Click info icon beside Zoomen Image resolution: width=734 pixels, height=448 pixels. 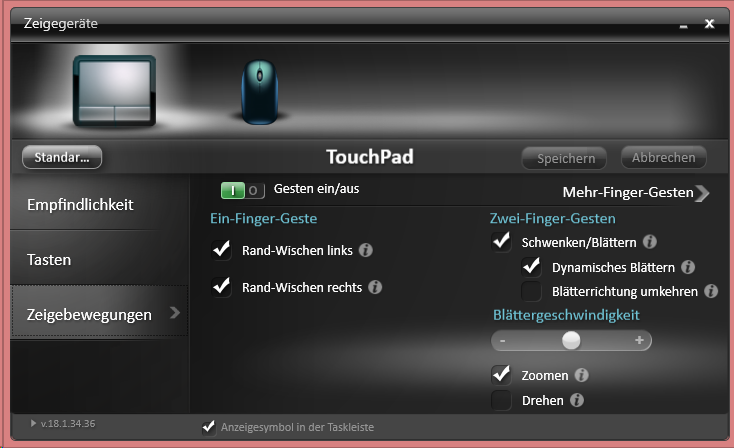coord(581,375)
